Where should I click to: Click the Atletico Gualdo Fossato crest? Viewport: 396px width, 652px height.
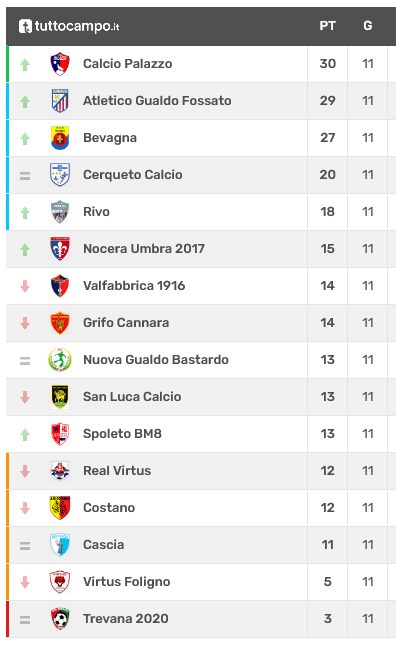(x=60, y=101)
